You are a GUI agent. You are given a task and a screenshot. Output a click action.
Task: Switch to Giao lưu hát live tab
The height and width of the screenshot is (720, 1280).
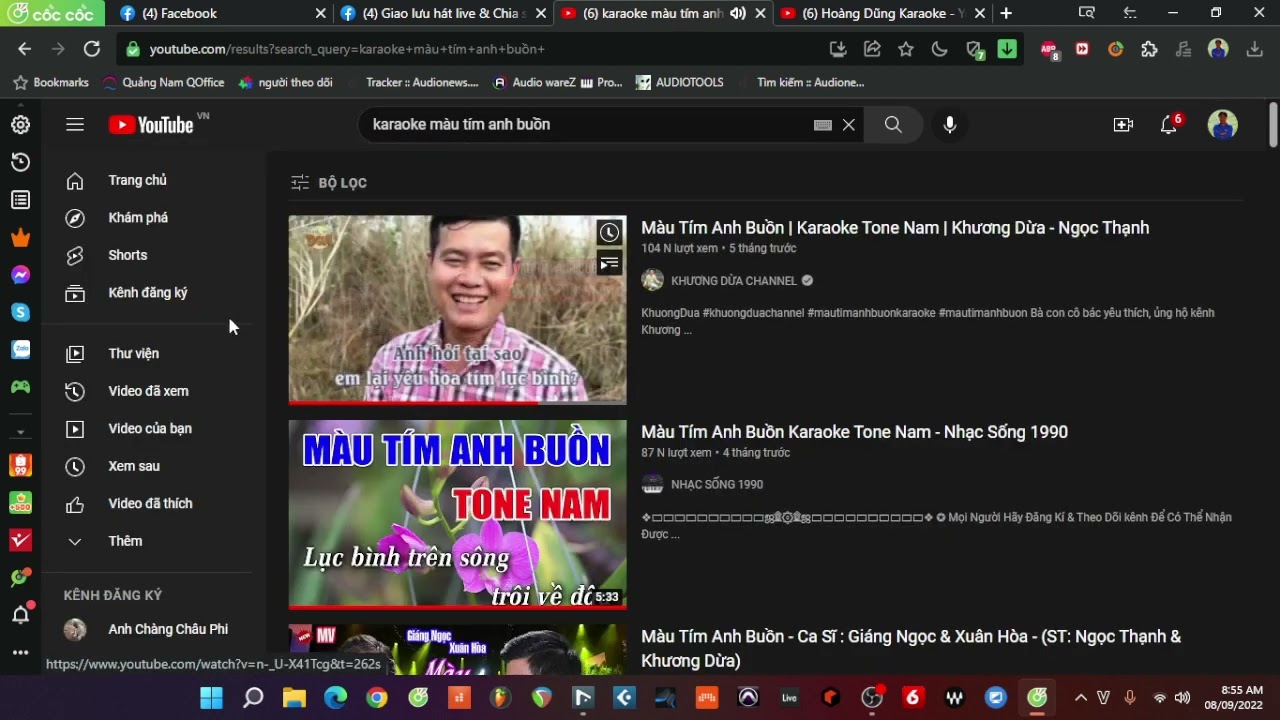click(441, 13)
